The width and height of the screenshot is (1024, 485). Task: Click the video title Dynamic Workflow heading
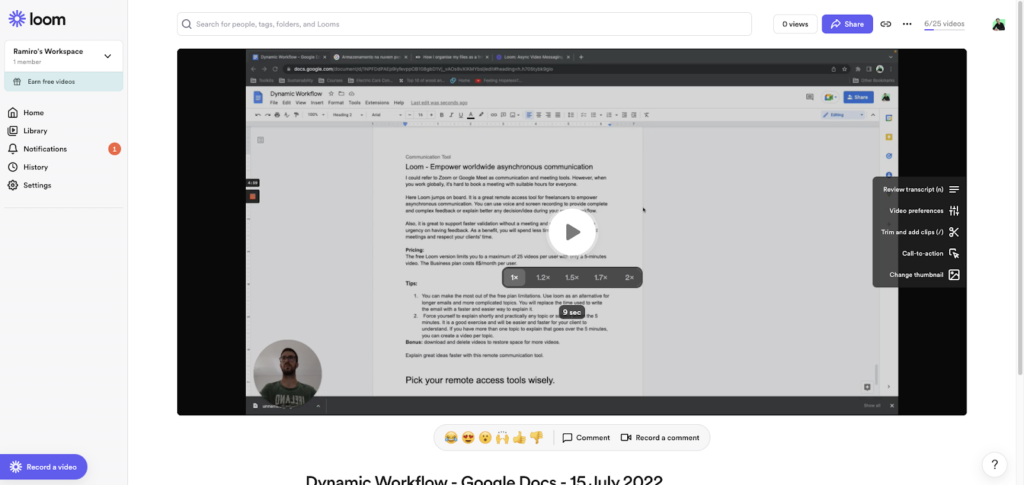click(x=484, y=480)
